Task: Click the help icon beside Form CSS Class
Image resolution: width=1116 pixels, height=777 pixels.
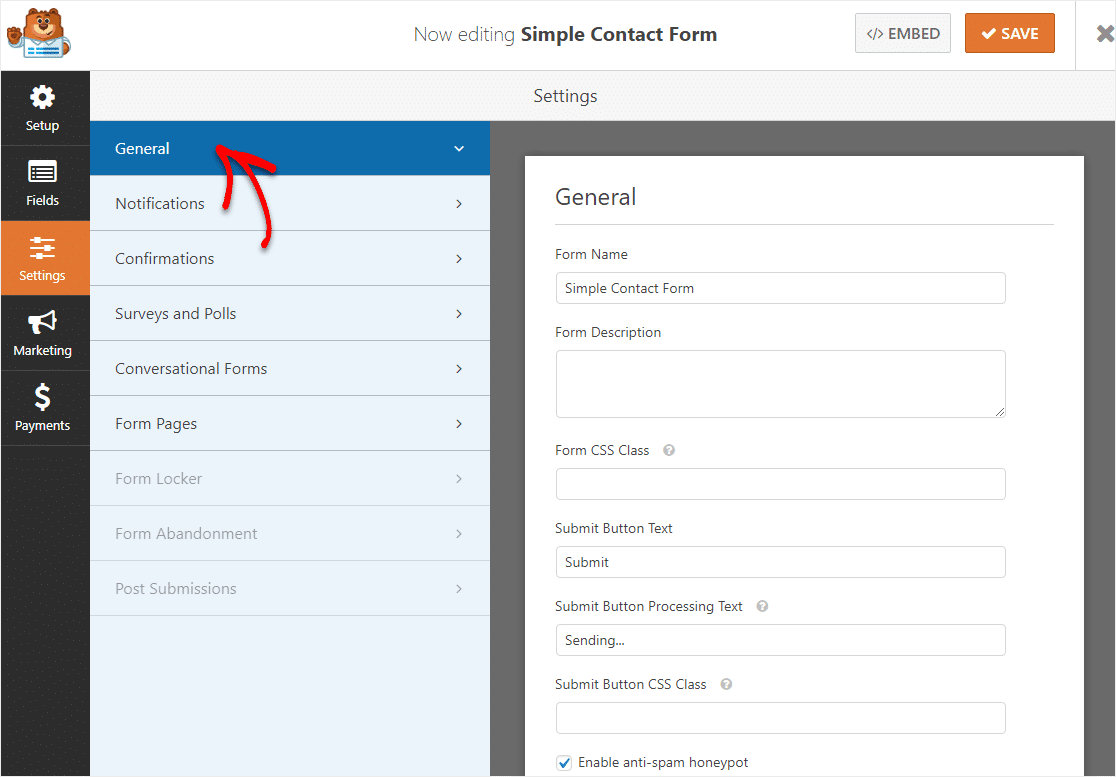Action: (669, 450)
